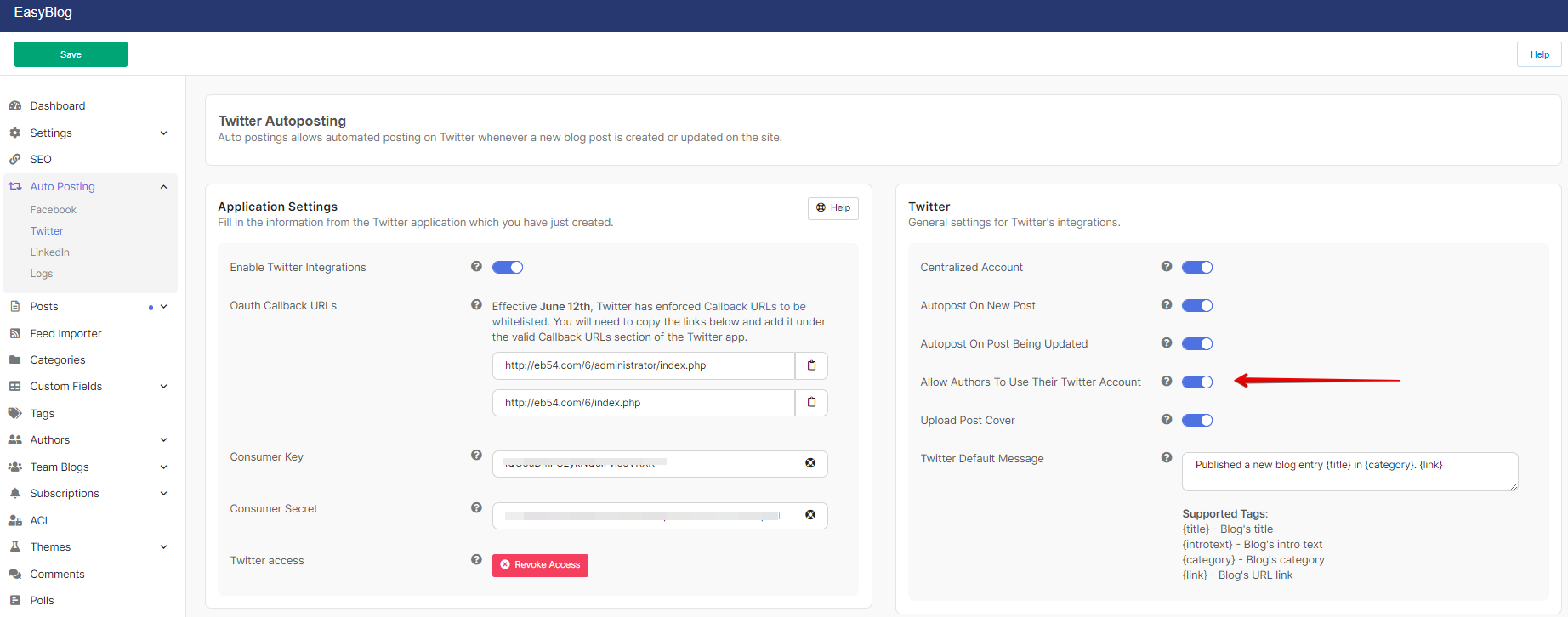Click the Twitter Default Message textarea

(x=1350, y=472)
